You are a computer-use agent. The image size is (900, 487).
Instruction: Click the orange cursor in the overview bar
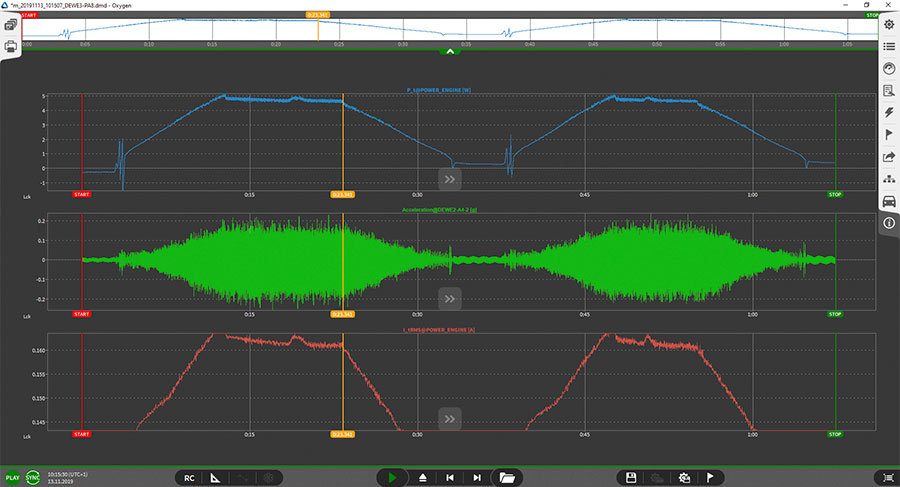point(317,15)
